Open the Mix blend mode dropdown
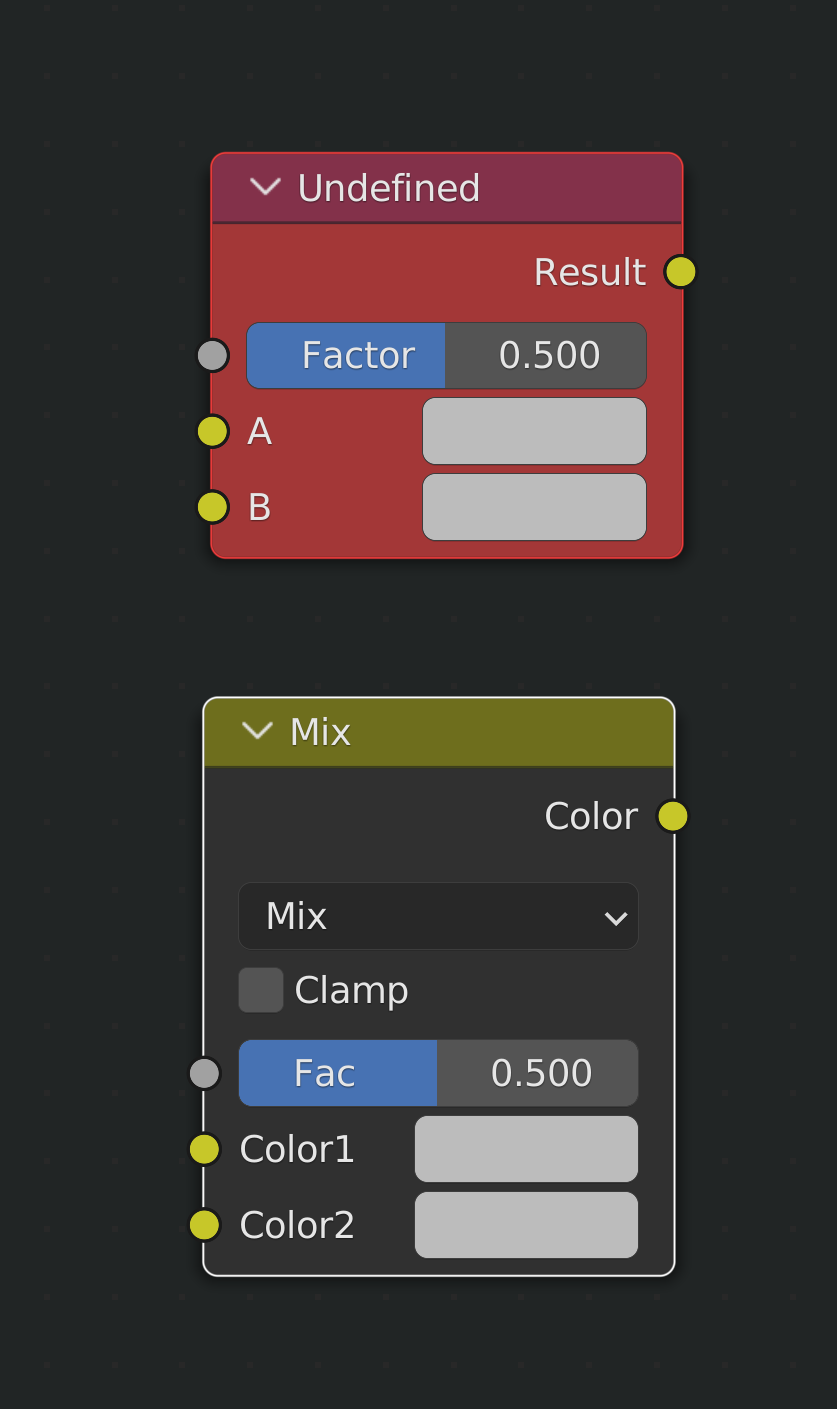Viewport: 837px width, 1409px height. pos(438,916)
